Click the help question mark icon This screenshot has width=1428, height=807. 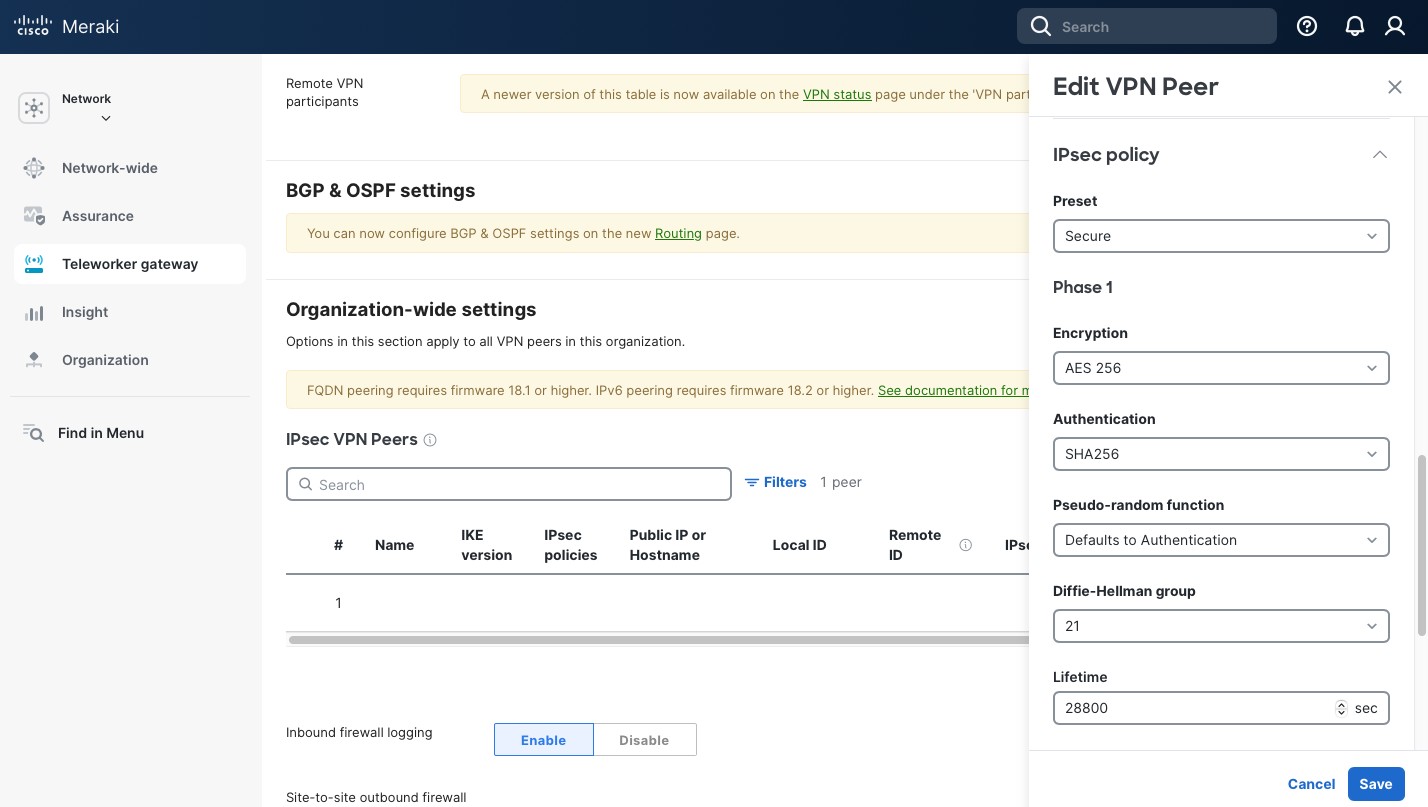point(1307,27)
